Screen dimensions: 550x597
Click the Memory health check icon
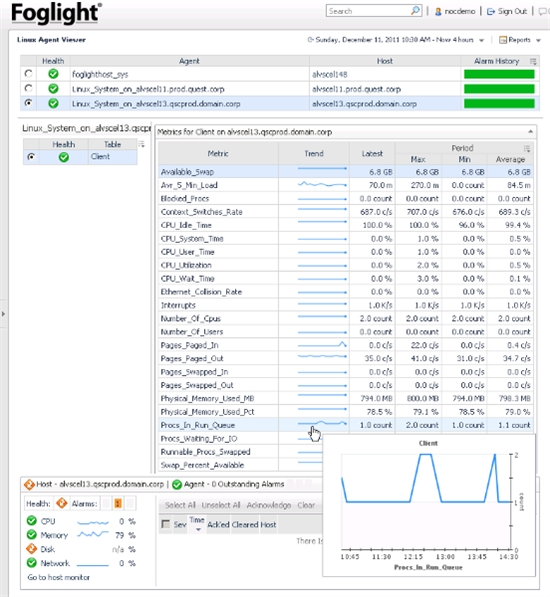coord(32,535)
